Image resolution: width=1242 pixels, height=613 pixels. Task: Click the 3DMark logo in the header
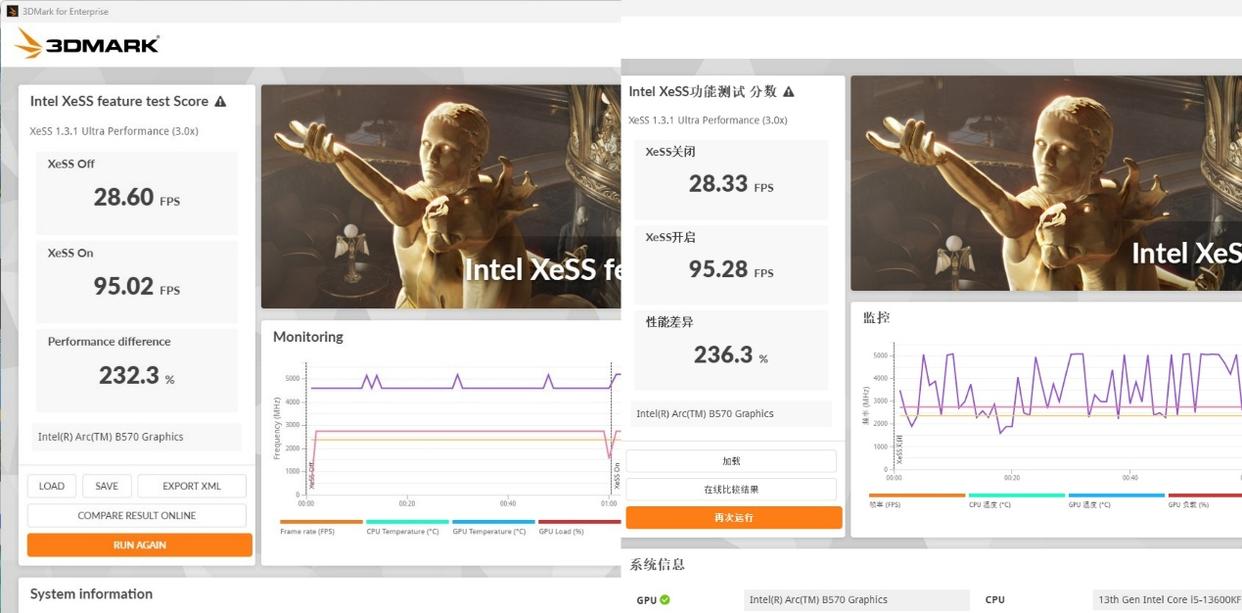[x=87, y=44]
